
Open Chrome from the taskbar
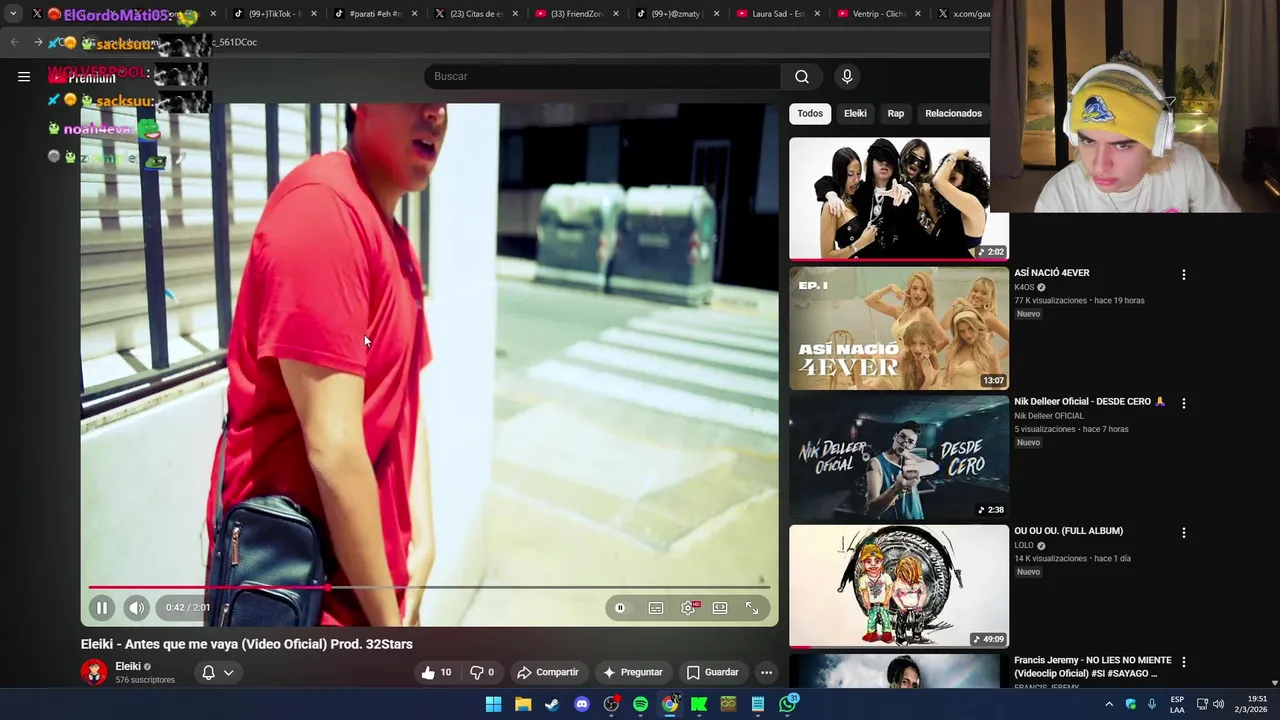tap(670, 704)
